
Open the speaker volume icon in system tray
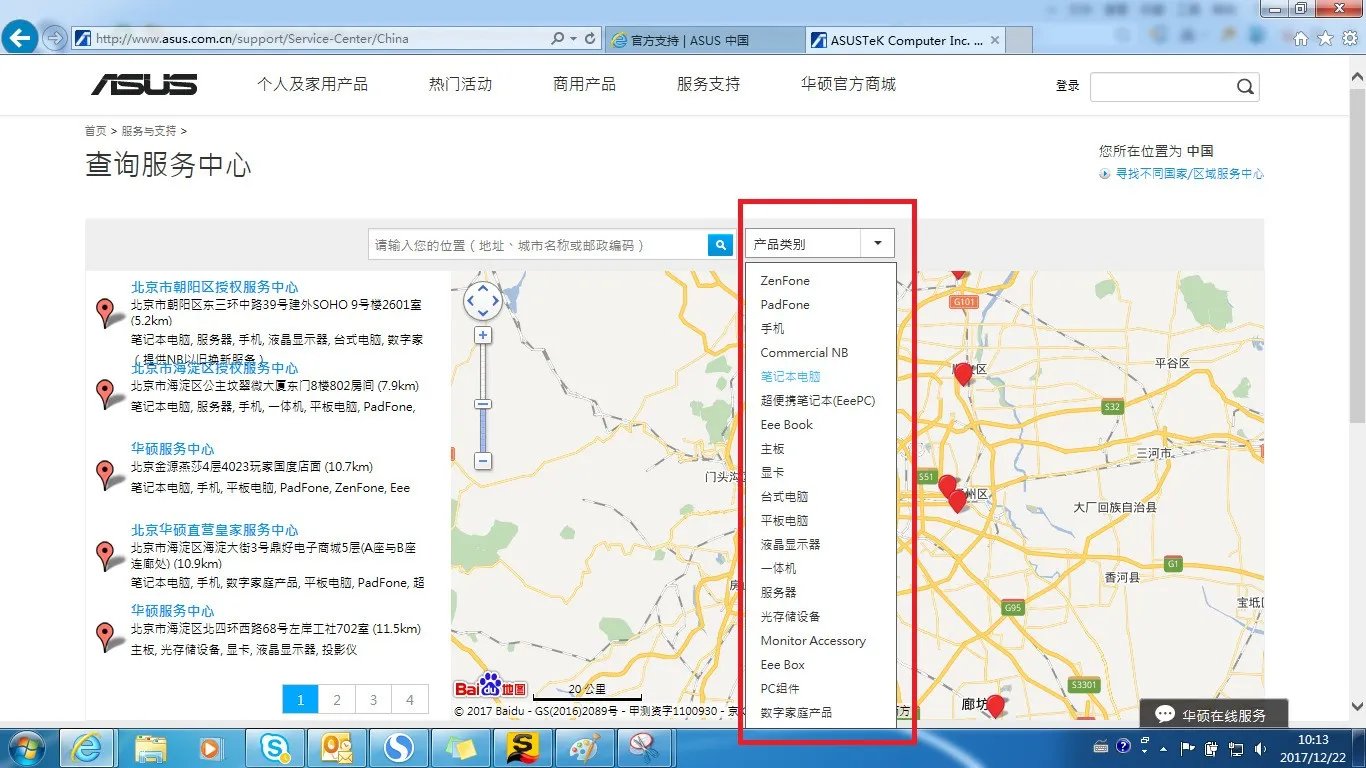point(1259,747)
